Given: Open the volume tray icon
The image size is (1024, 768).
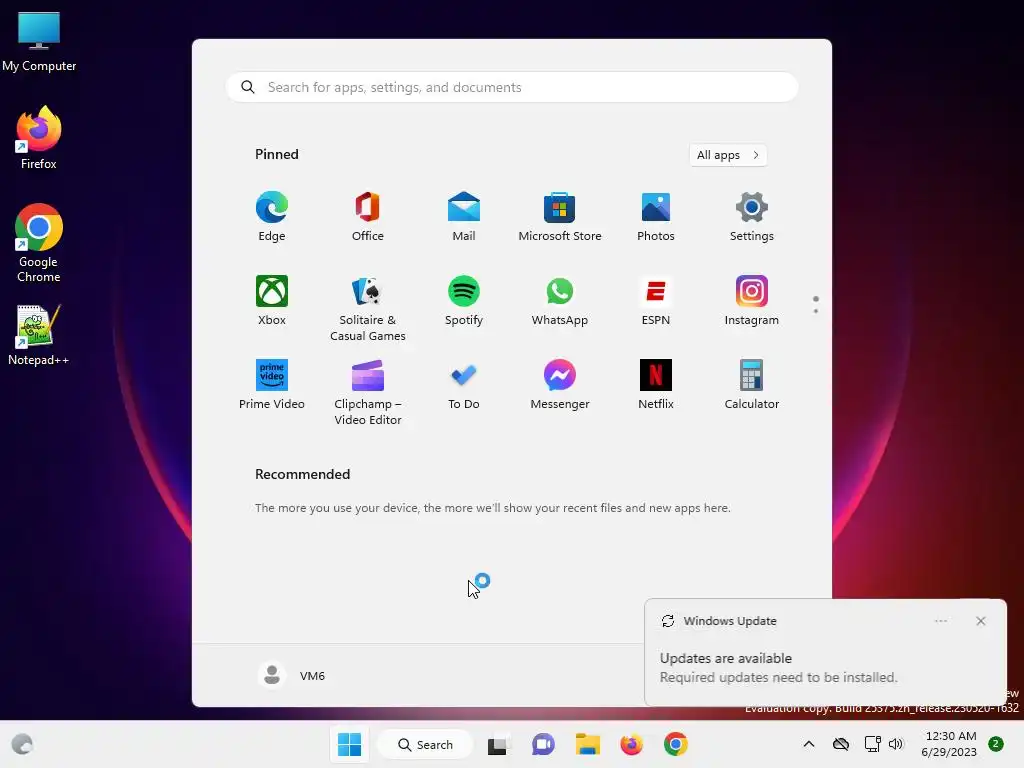Looking at the screenshot, I should pyautogui.click(x=895, y=744).
